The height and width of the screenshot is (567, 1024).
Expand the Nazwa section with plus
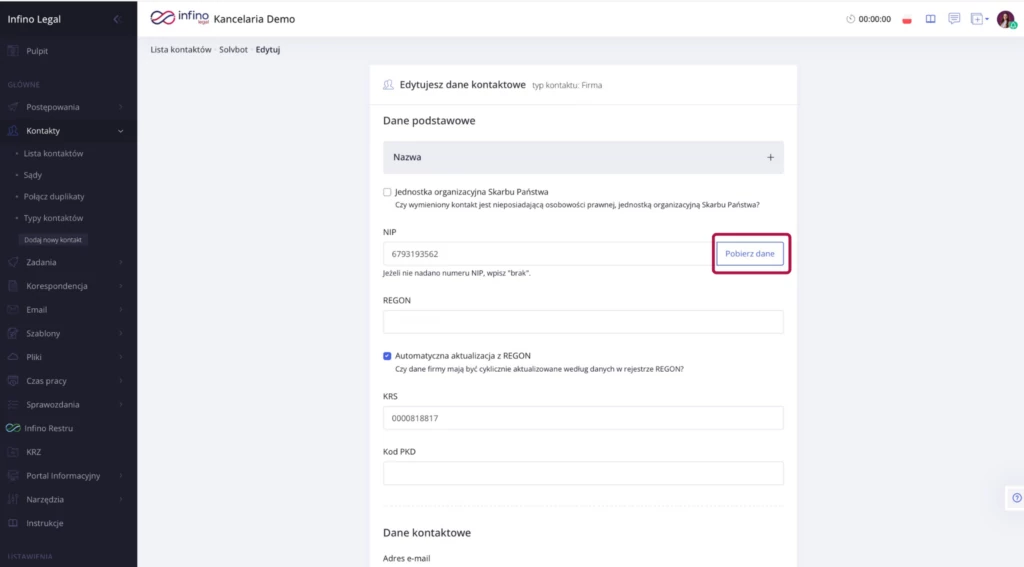pyautogui.click(x=770, y=157)
